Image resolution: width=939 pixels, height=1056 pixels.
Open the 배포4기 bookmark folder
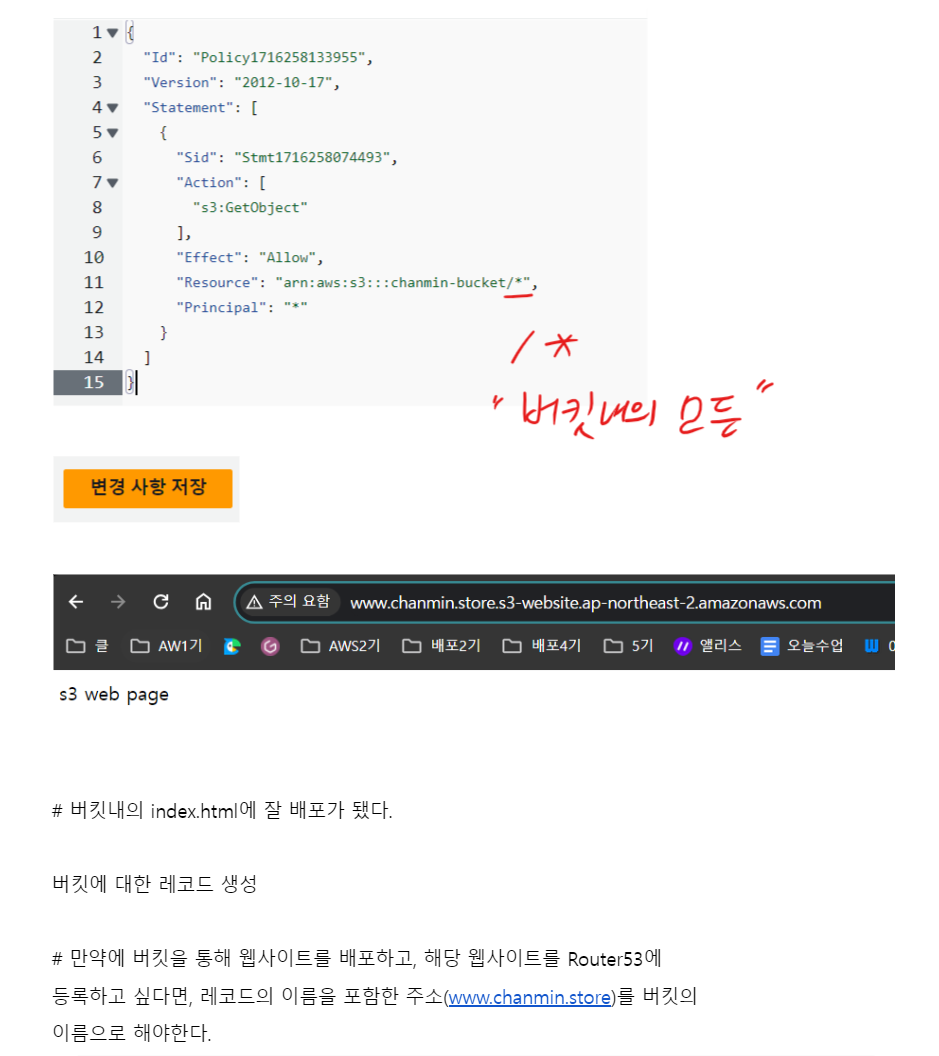pyautogui.click(x=542, y=646)
